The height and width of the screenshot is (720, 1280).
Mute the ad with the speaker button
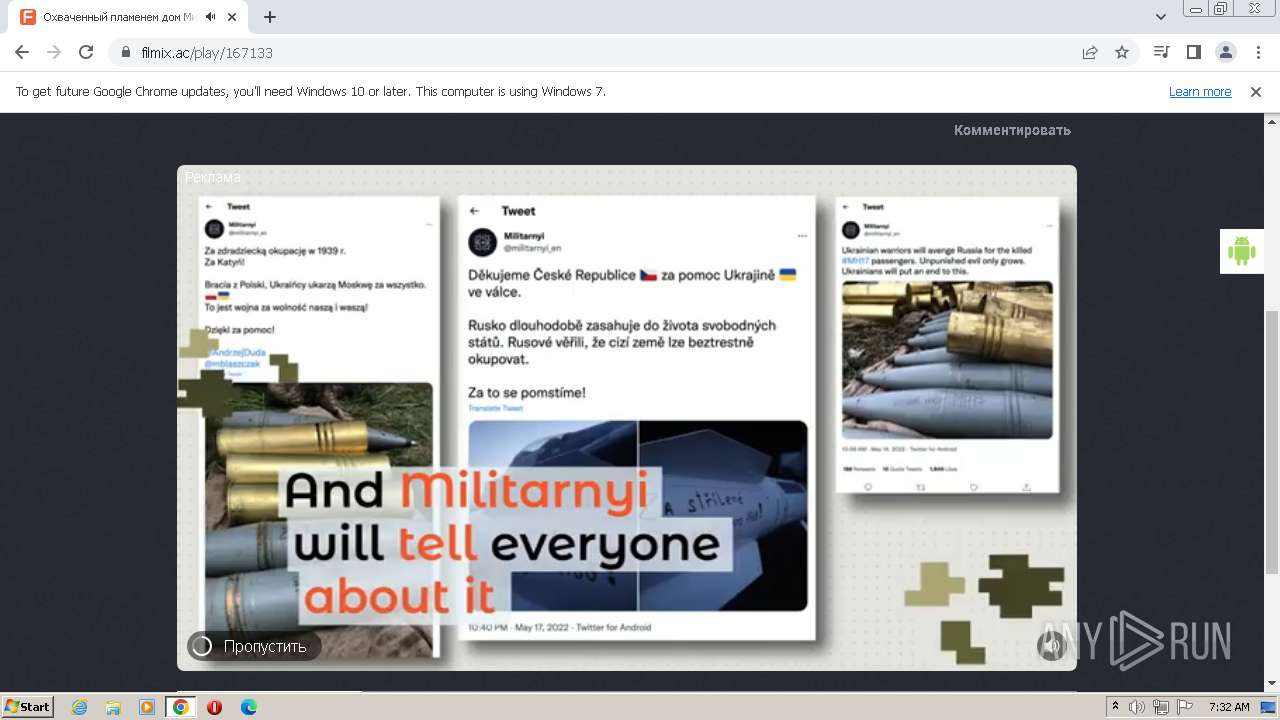pos(1051,646)
